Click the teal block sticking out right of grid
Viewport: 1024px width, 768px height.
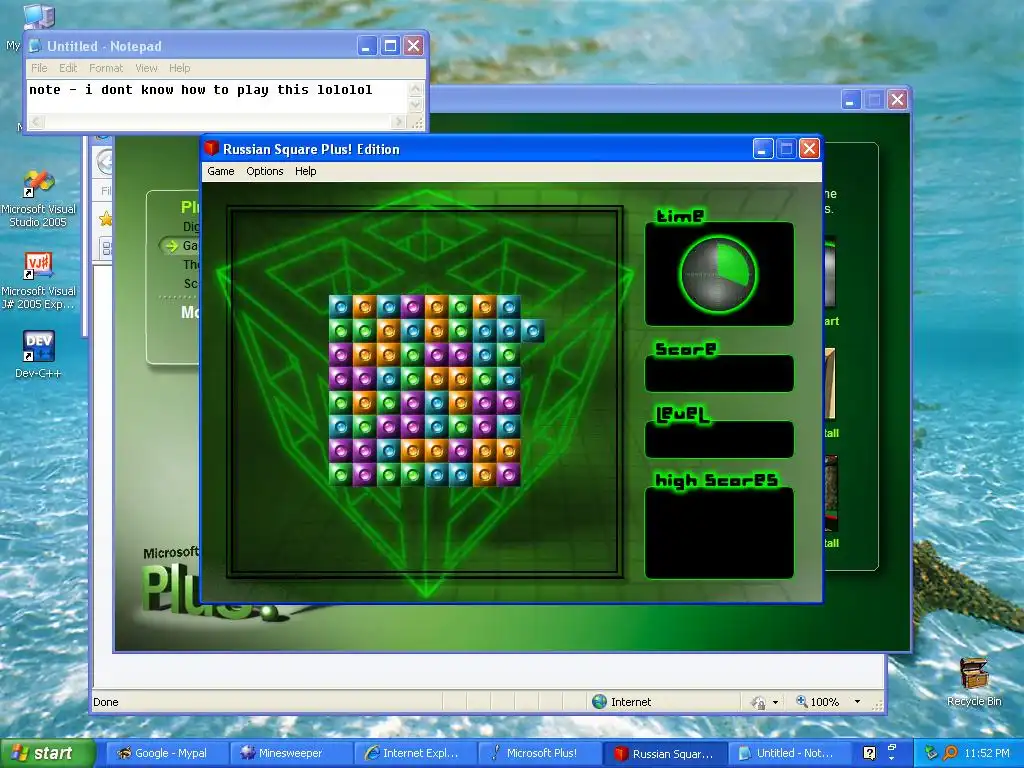532,331
